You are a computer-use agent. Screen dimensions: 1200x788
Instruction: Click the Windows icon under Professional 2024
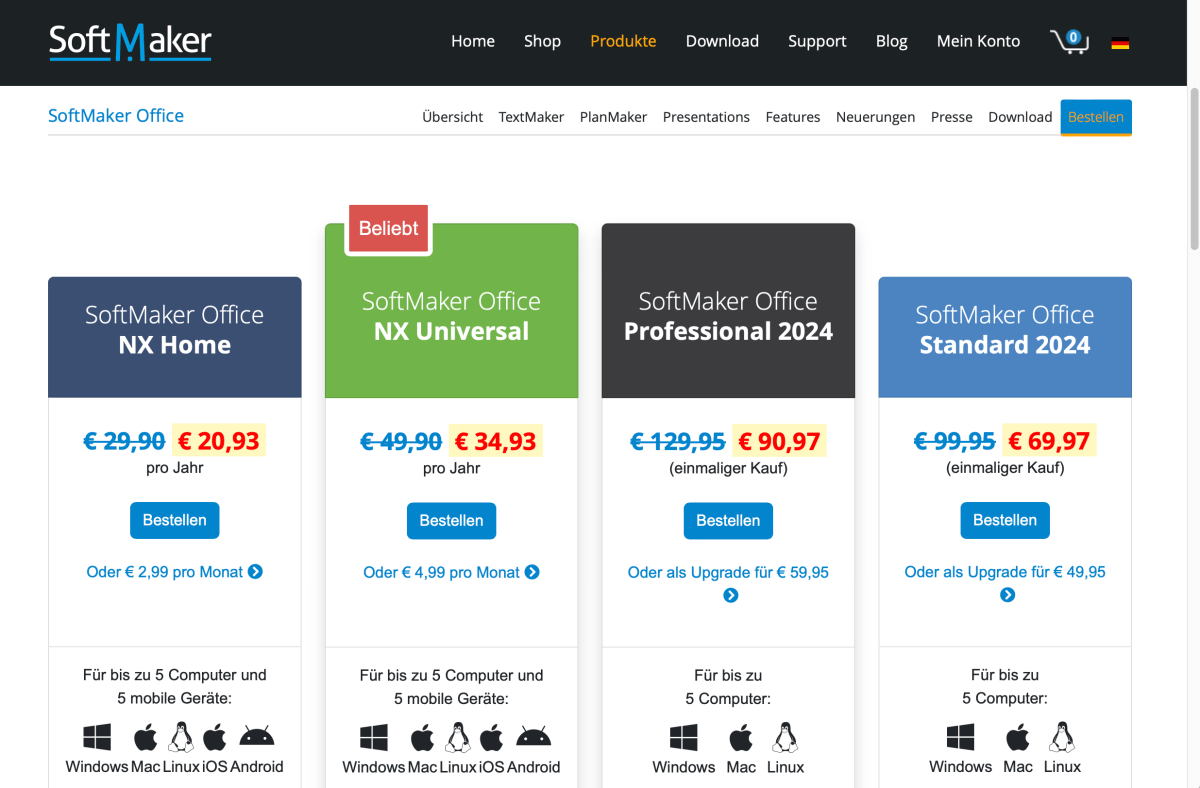[x=684, y=739]
